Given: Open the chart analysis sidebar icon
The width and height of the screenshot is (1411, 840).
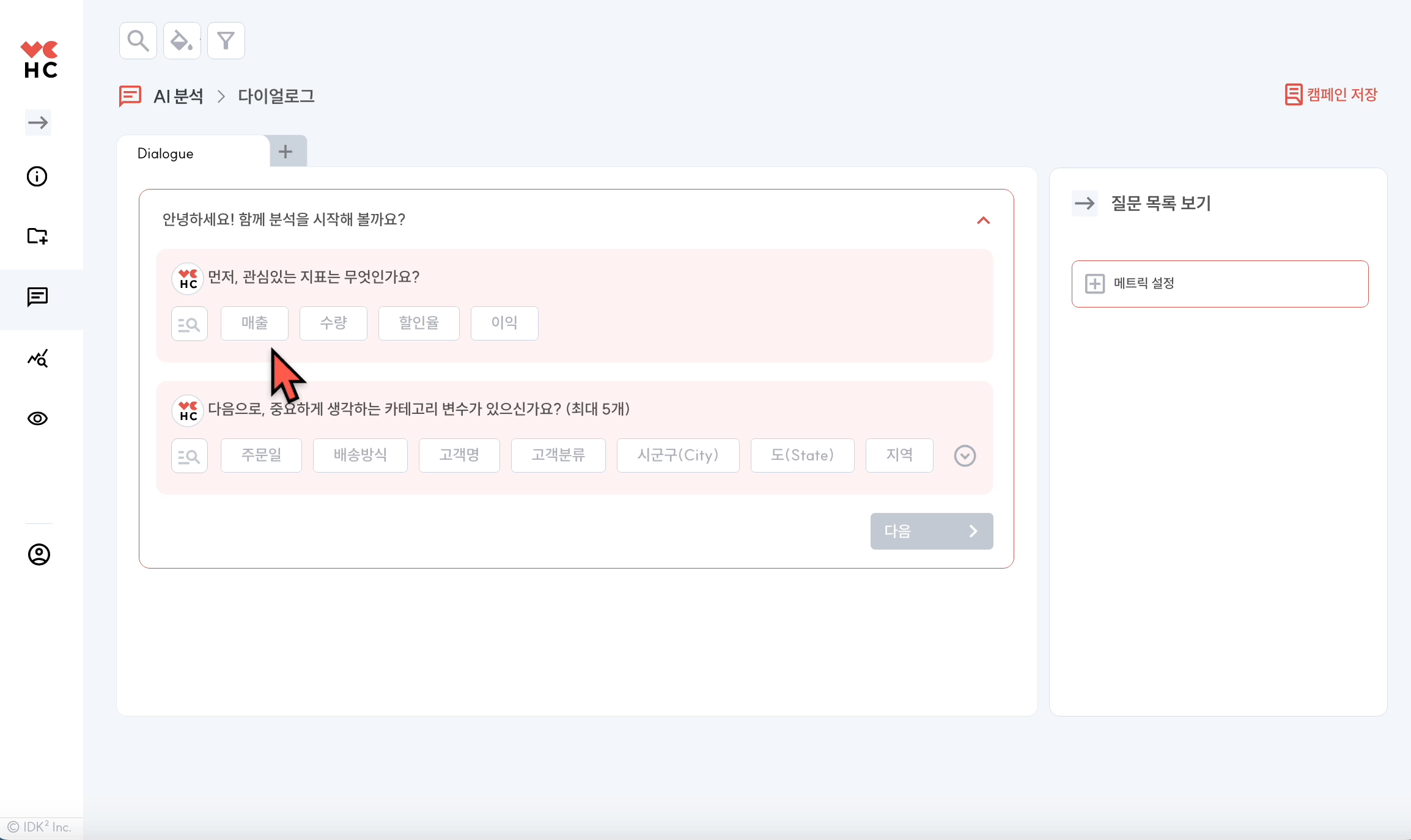Looking at the screenshot, I should click(x=37, y=358).
